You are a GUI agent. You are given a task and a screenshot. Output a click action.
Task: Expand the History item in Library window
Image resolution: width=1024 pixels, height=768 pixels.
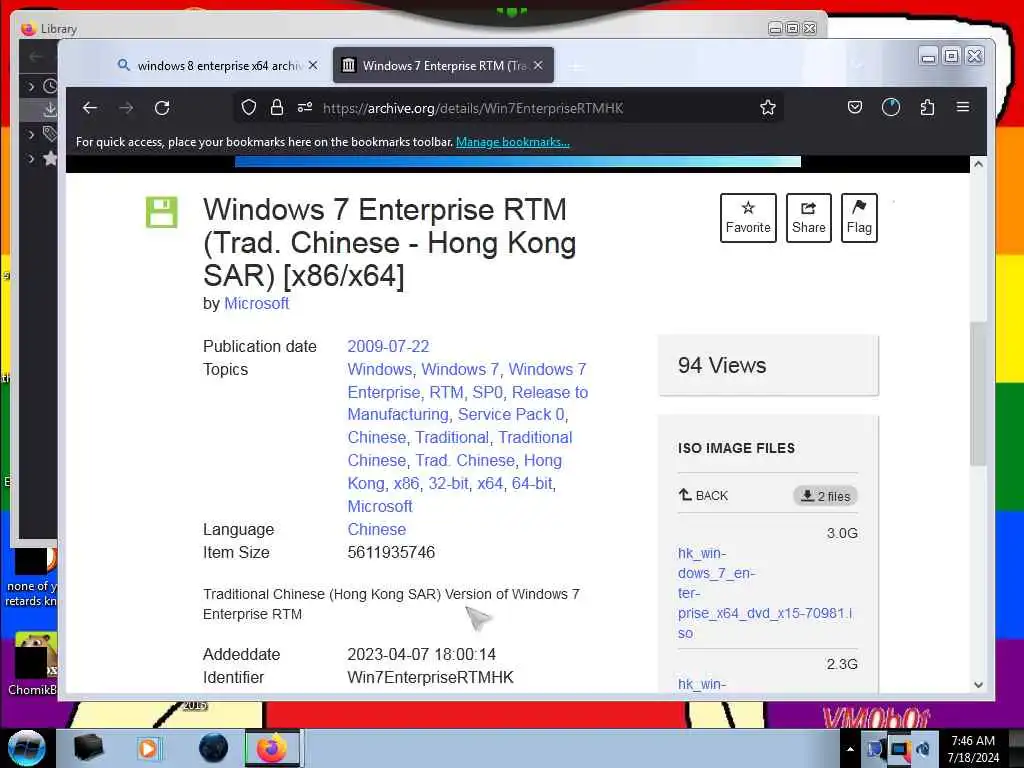tap(31, 86)
